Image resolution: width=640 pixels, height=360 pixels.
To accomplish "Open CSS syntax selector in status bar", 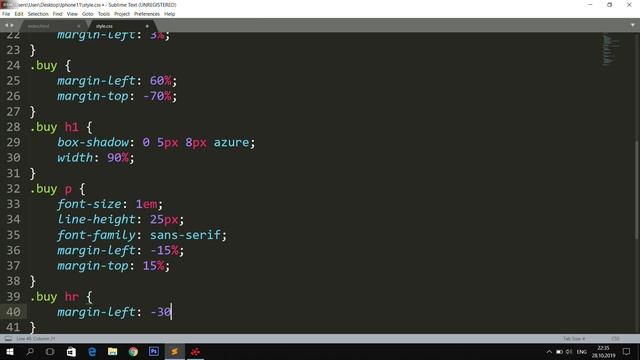I will pos(615,339).
